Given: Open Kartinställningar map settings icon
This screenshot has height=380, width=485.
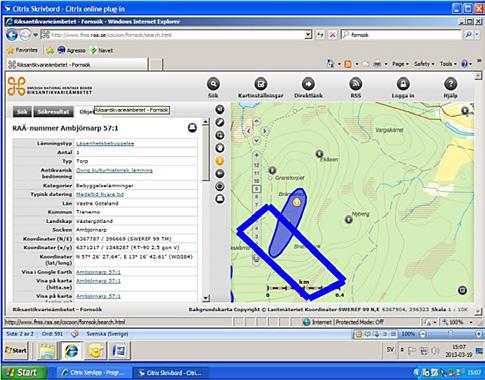Looking at the screenshot, I should (x=261, y=84).
